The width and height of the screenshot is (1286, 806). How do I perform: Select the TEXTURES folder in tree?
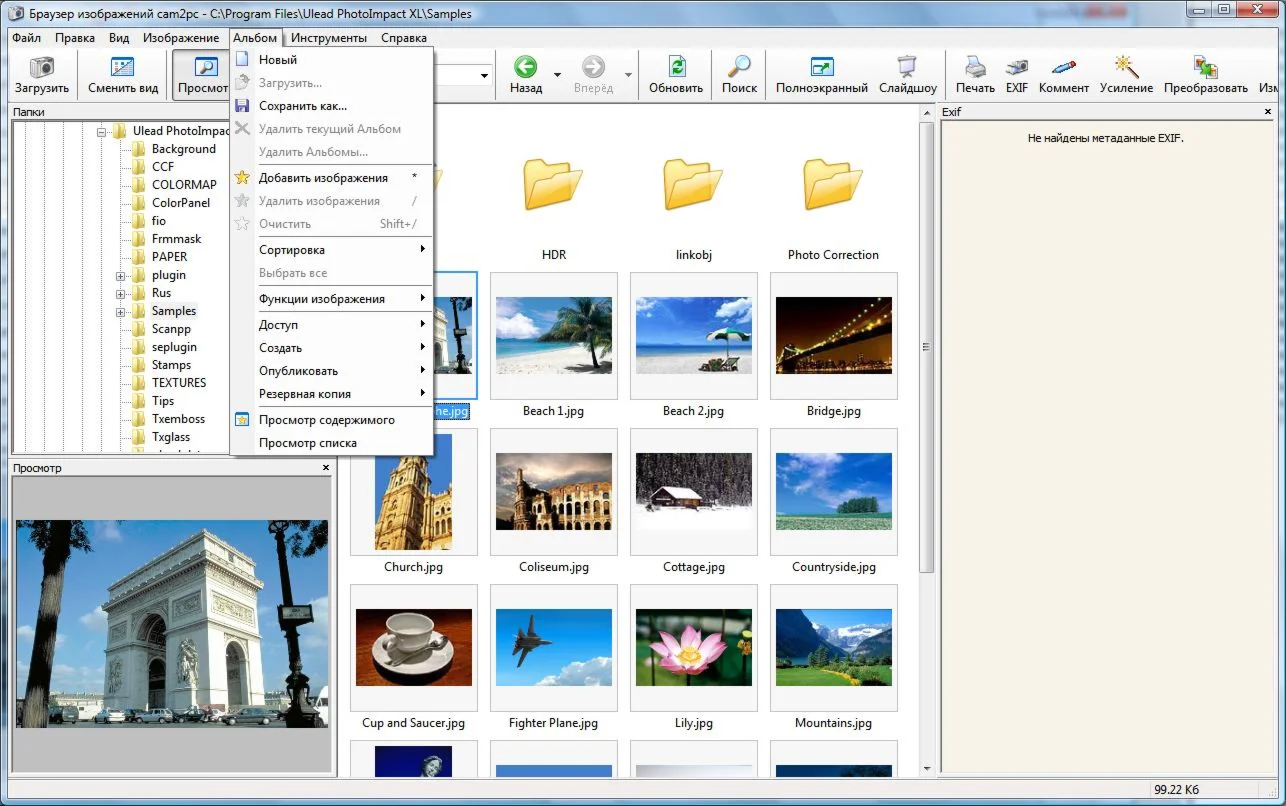(x=178, y=383)
